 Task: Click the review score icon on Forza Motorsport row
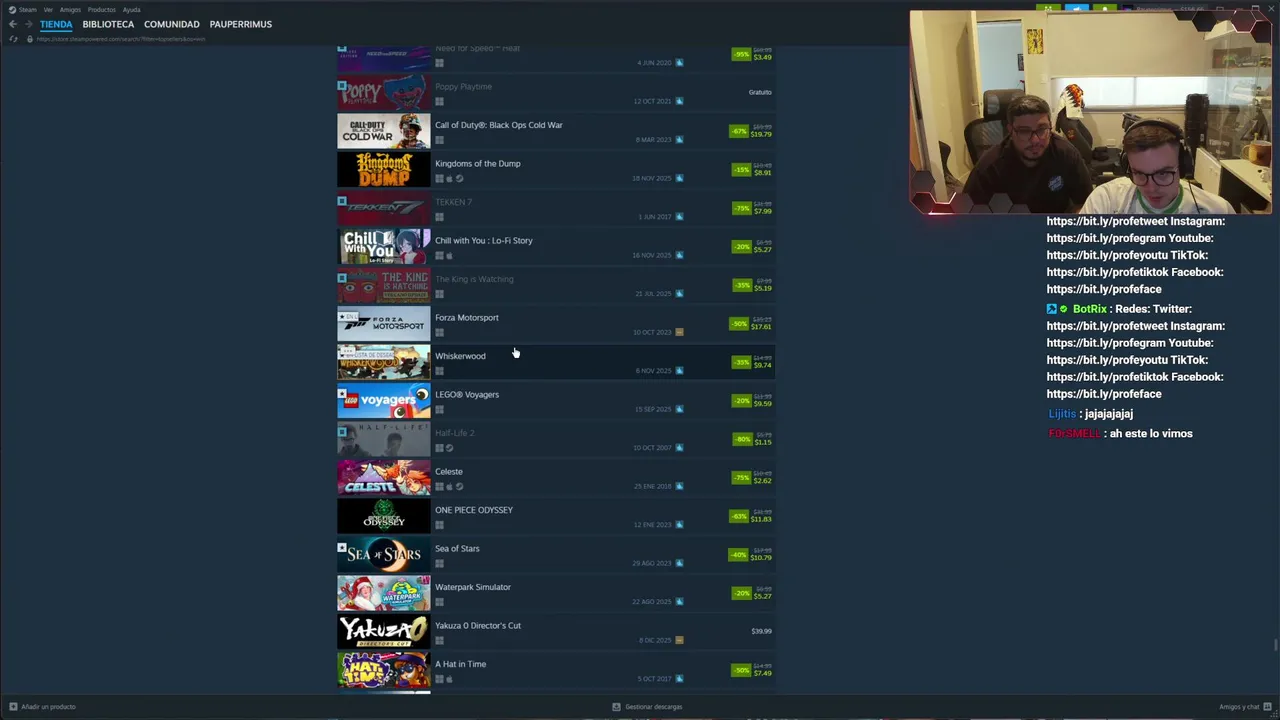tap(679, 332)
